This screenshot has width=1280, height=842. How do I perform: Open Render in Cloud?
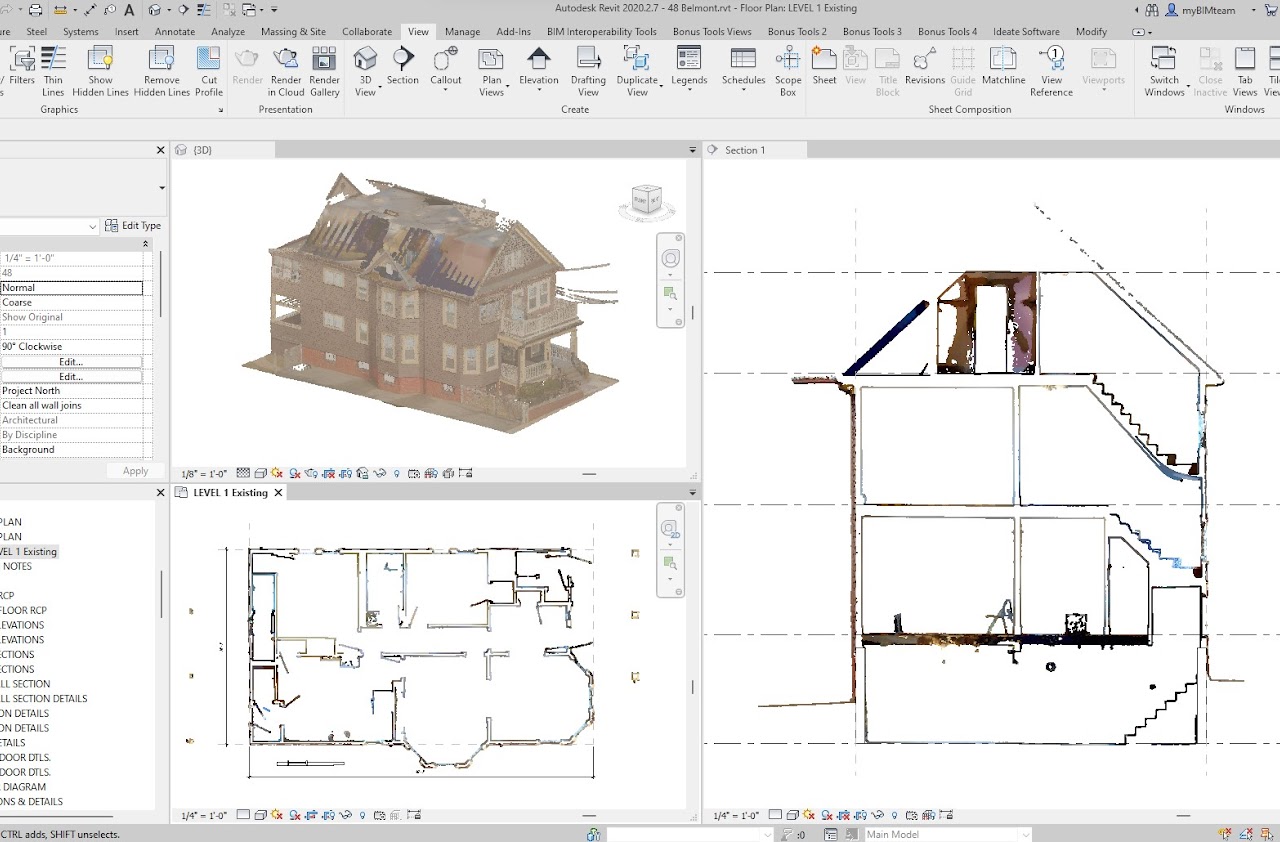tap(286, 71)
